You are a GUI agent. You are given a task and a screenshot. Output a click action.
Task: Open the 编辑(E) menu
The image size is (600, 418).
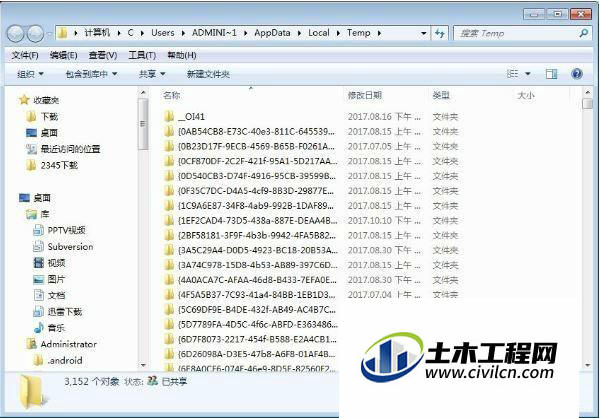[64, 55]
